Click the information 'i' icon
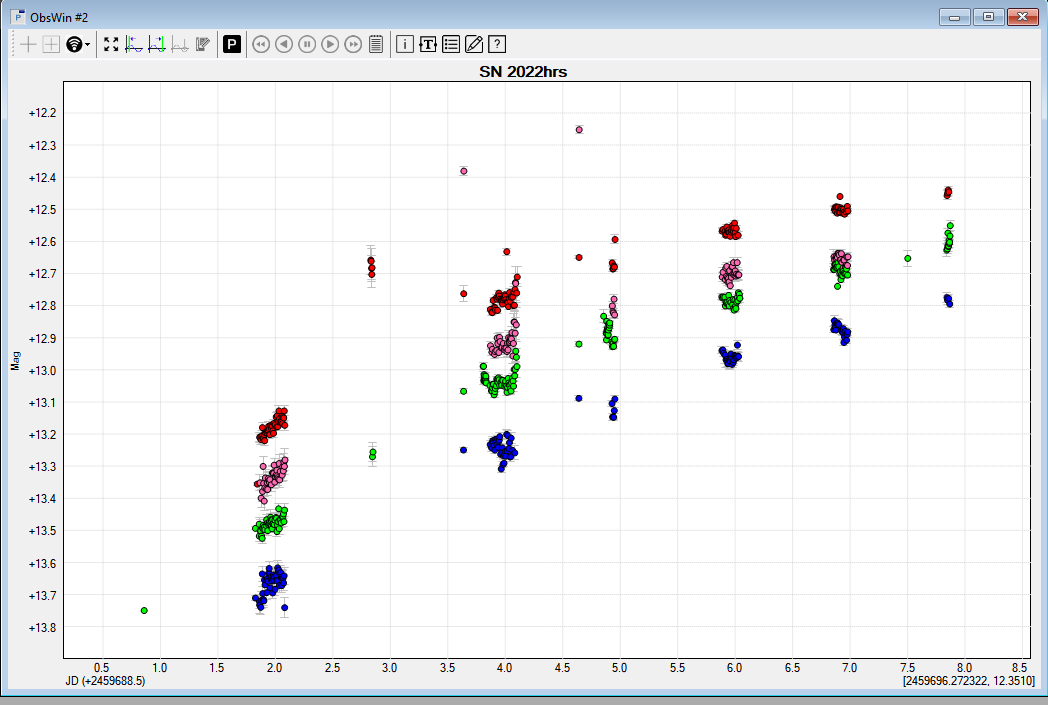Viewport: 1048px width, 705px height. pyautogui.click(x=405, y=44)
